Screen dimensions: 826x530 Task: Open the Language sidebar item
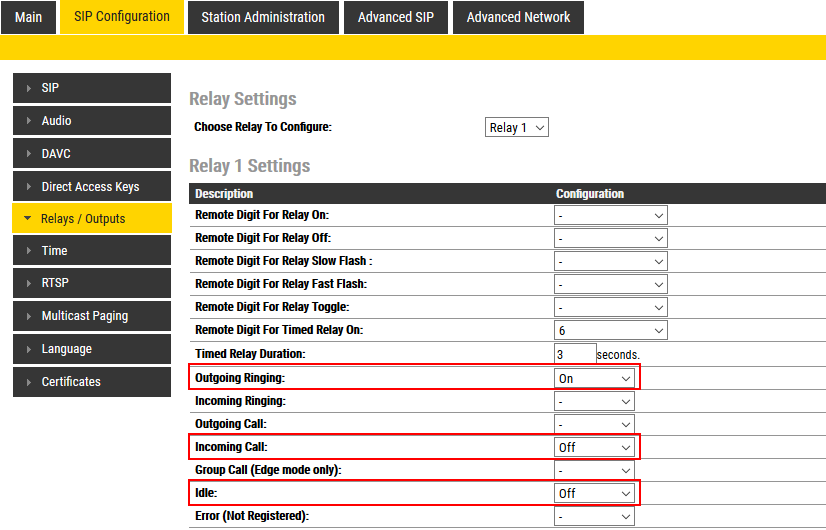(91, 349)
